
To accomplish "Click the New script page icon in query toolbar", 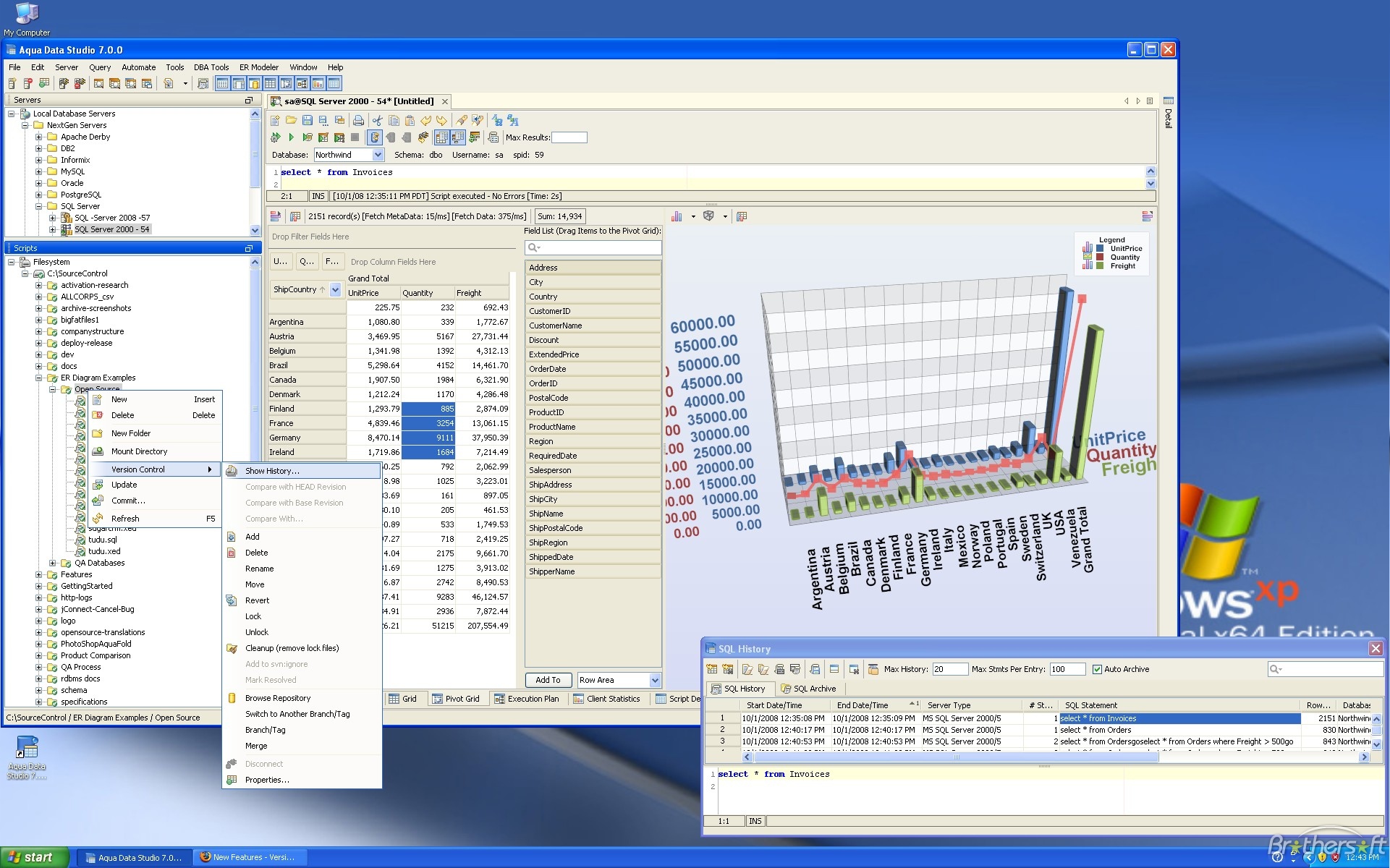I will tap(275, 120).
